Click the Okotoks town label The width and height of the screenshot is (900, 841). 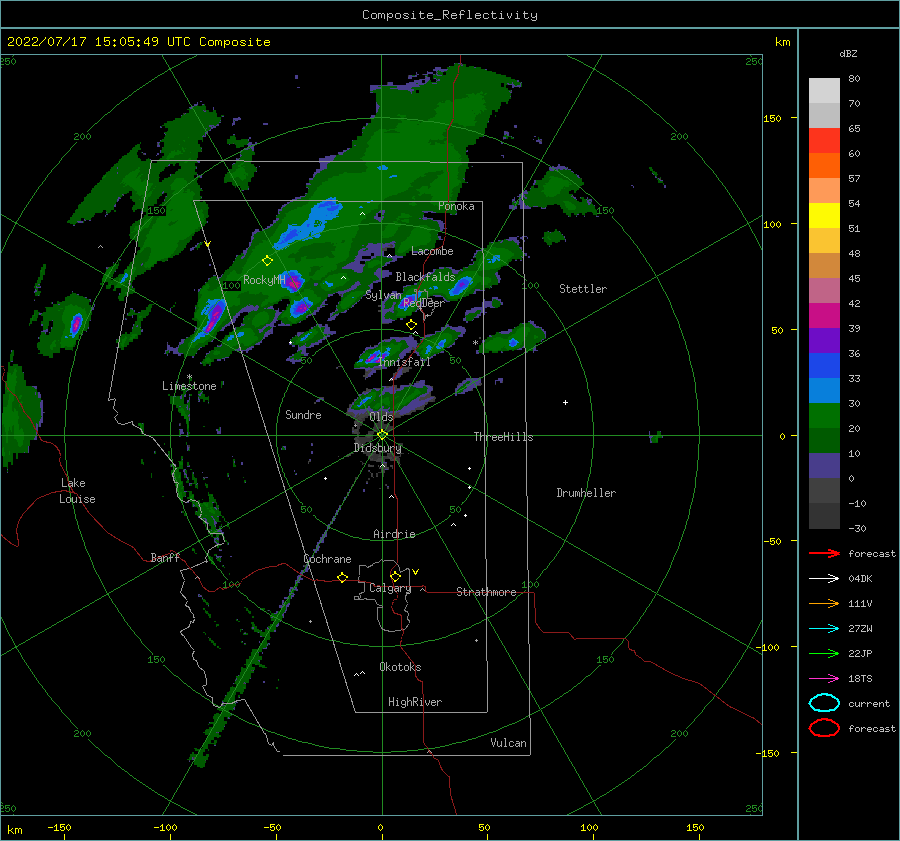400,667
